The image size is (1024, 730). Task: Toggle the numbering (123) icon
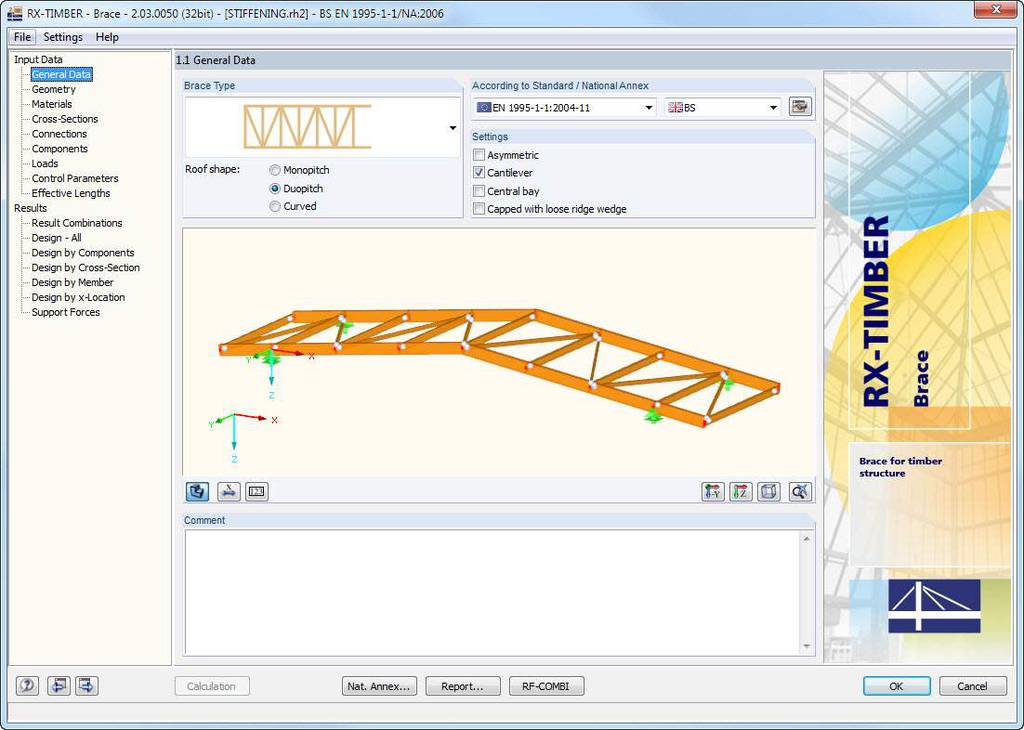pyautogui.click(x=257, y=492)
